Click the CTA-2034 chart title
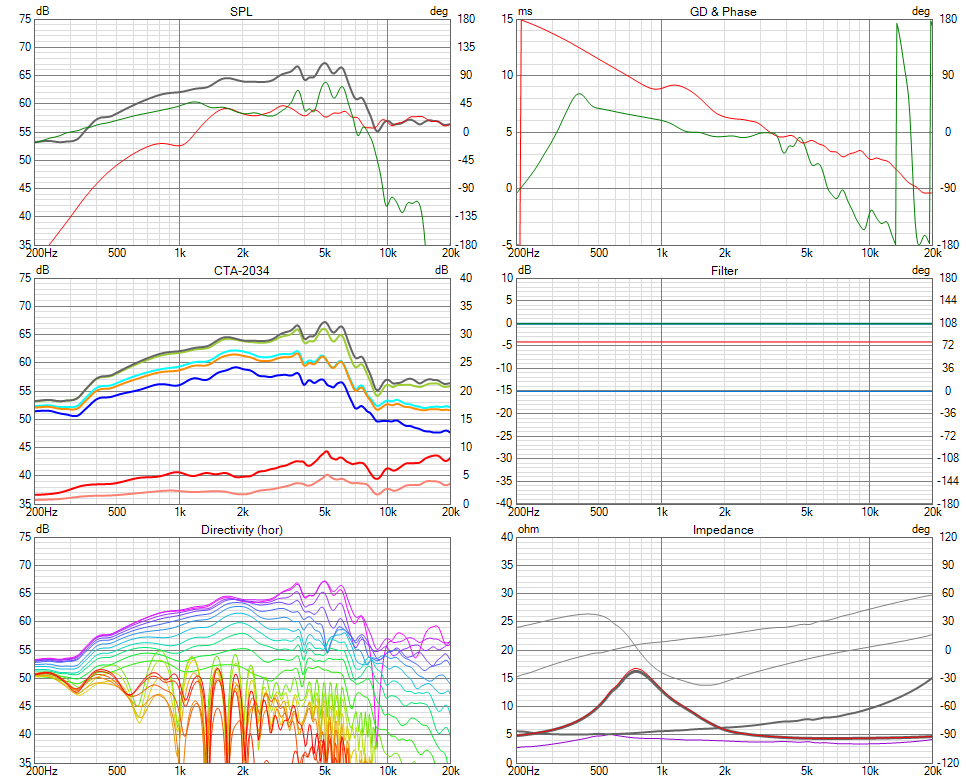Viewport: 966px width, 779px height. click(242, 271)
